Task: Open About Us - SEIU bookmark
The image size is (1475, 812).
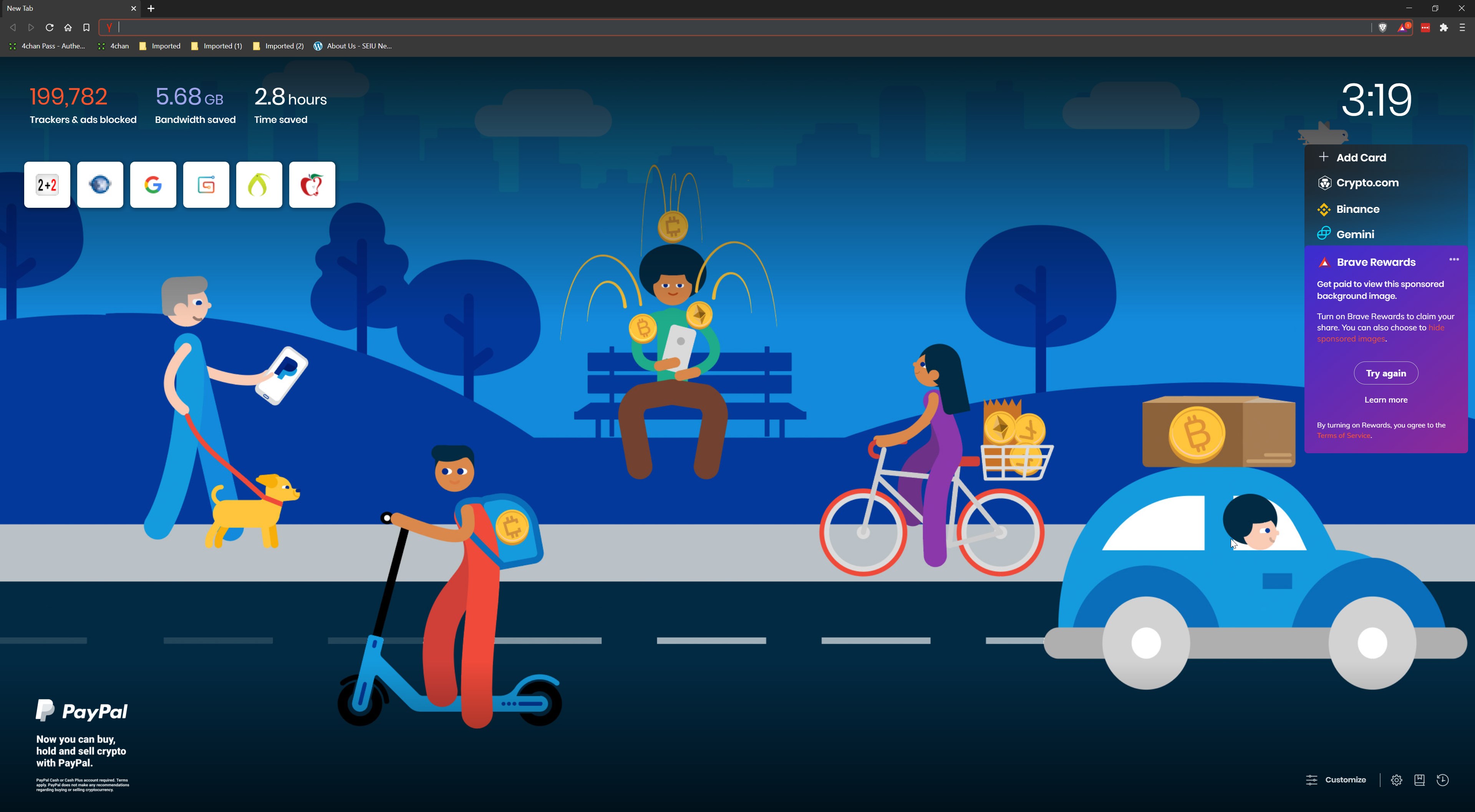Action: pos(353,46)
